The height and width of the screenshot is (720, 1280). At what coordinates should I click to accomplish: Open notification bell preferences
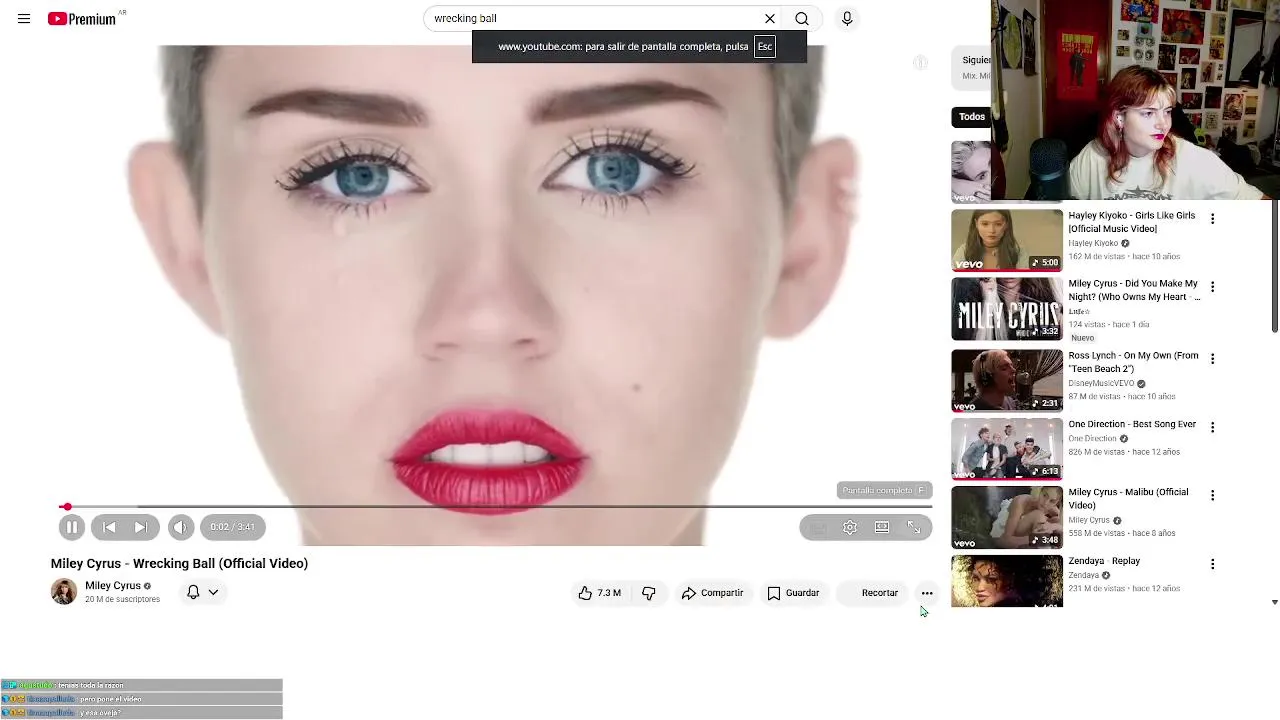coord(193,592)
